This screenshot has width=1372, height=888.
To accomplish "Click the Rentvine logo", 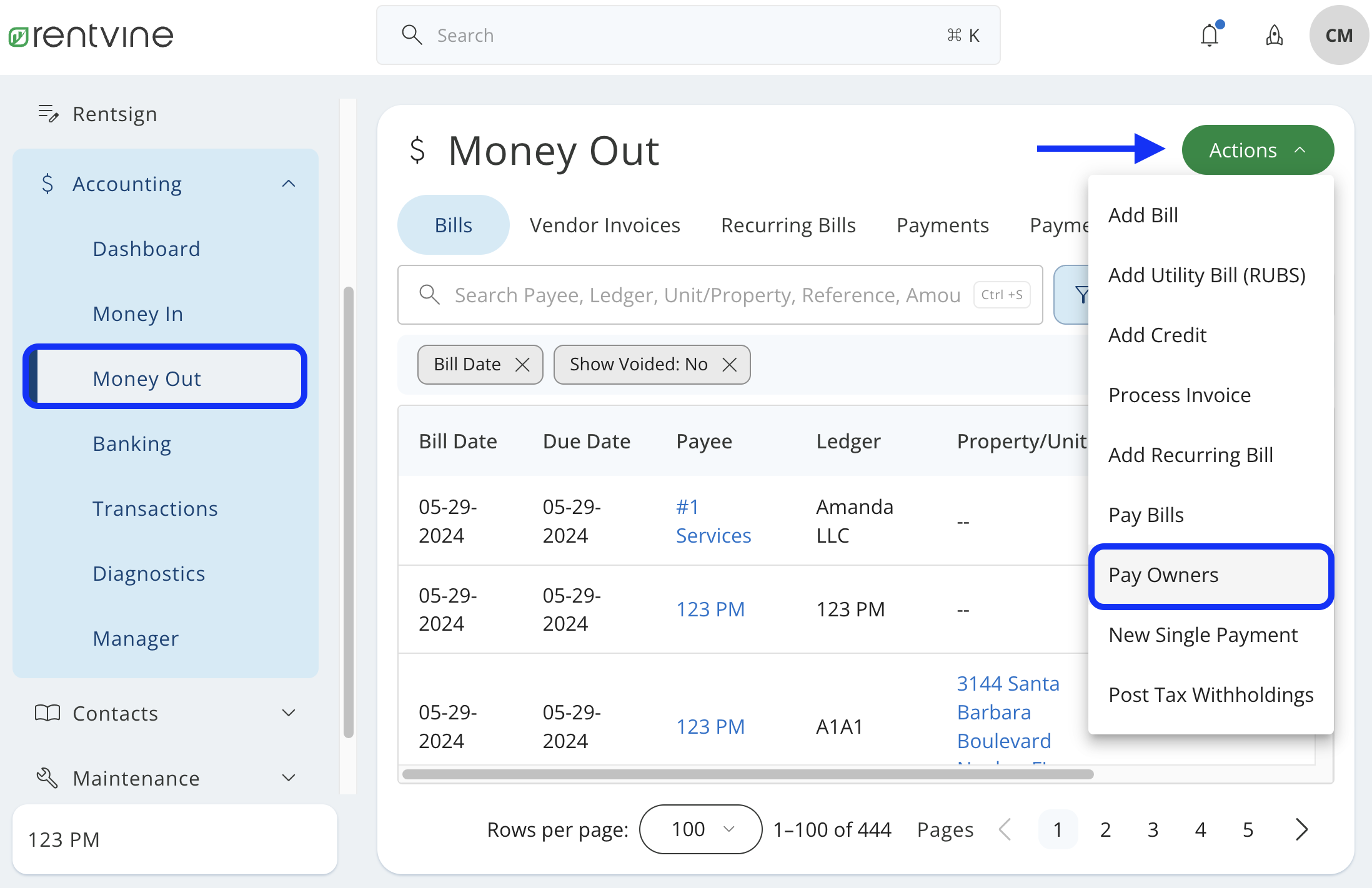I will 91,36.
